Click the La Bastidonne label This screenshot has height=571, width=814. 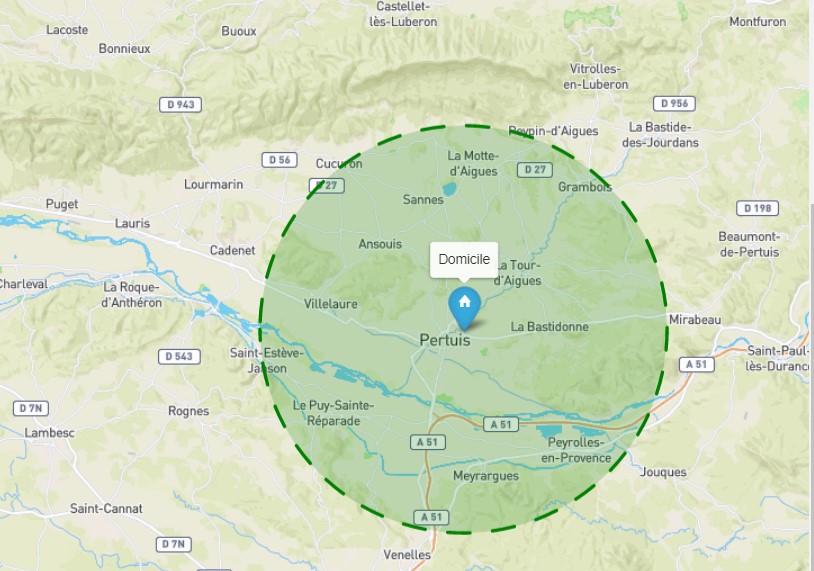[x=550, y=327]
